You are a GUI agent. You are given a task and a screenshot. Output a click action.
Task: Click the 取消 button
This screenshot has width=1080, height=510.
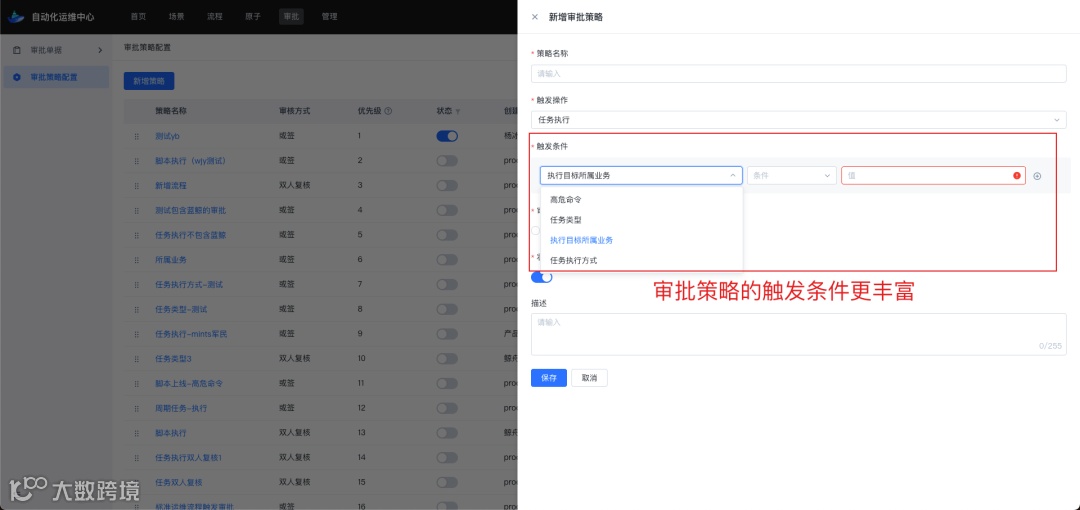click(x=589, y=378)
